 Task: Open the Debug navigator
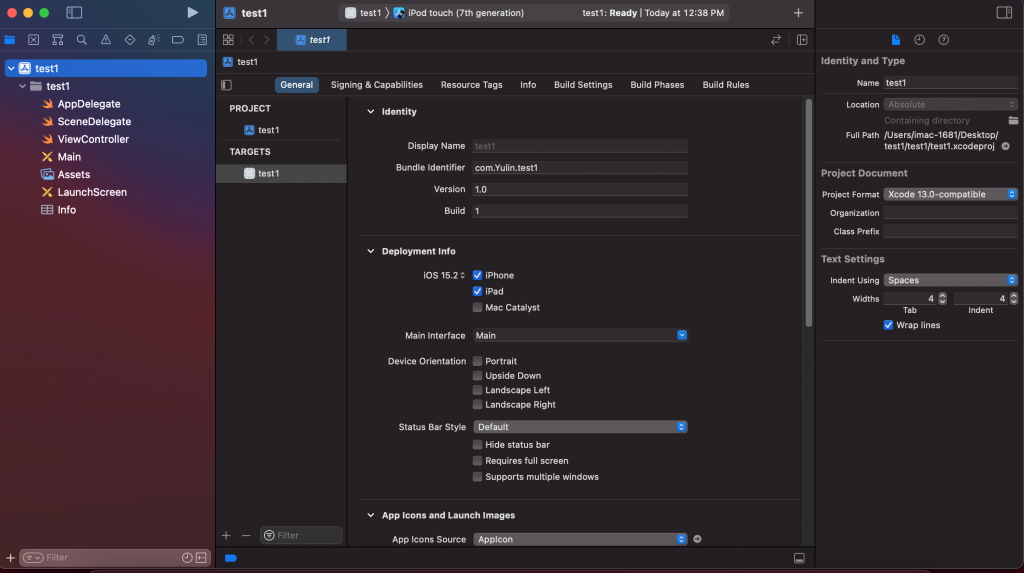[x=153, y=40]
